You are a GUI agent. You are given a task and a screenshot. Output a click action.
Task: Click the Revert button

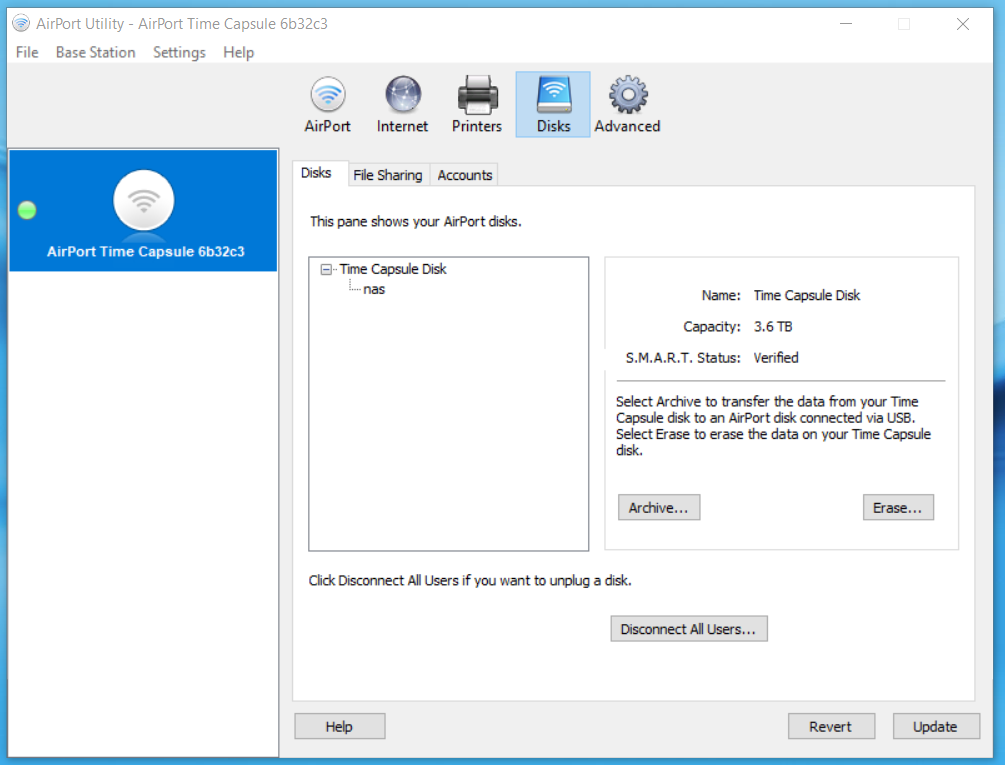(831, 727)
